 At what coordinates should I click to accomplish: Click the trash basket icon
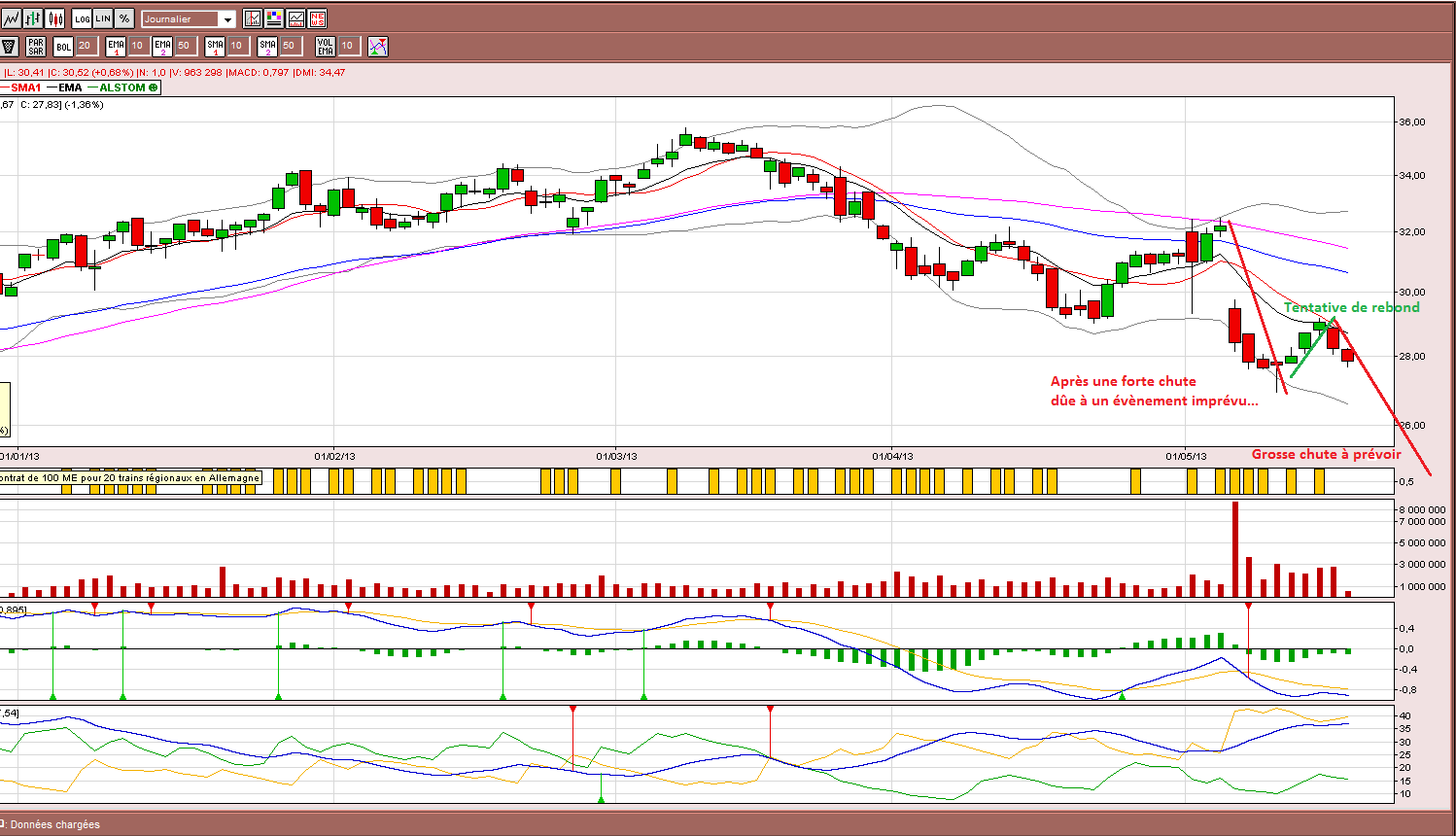(10, 46)
